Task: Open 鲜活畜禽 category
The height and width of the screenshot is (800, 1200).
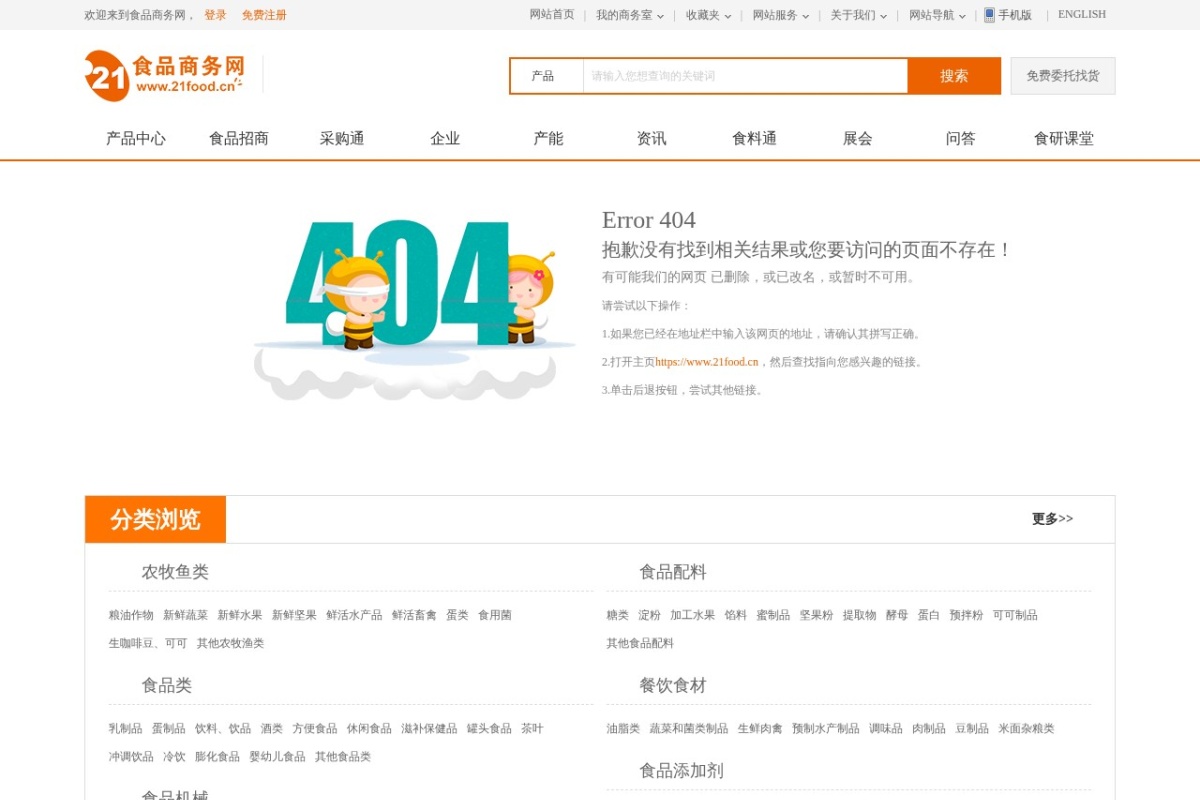Action: [x=414, y=615]
